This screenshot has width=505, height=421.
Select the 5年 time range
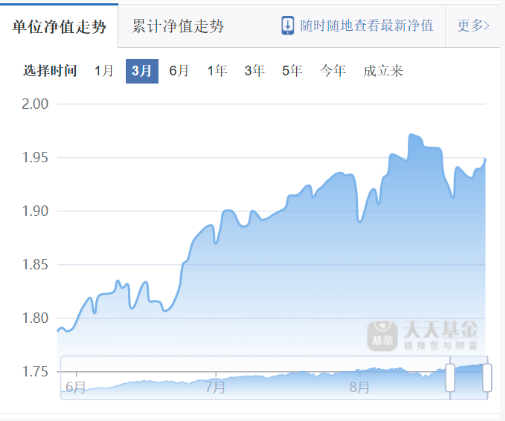292,71
